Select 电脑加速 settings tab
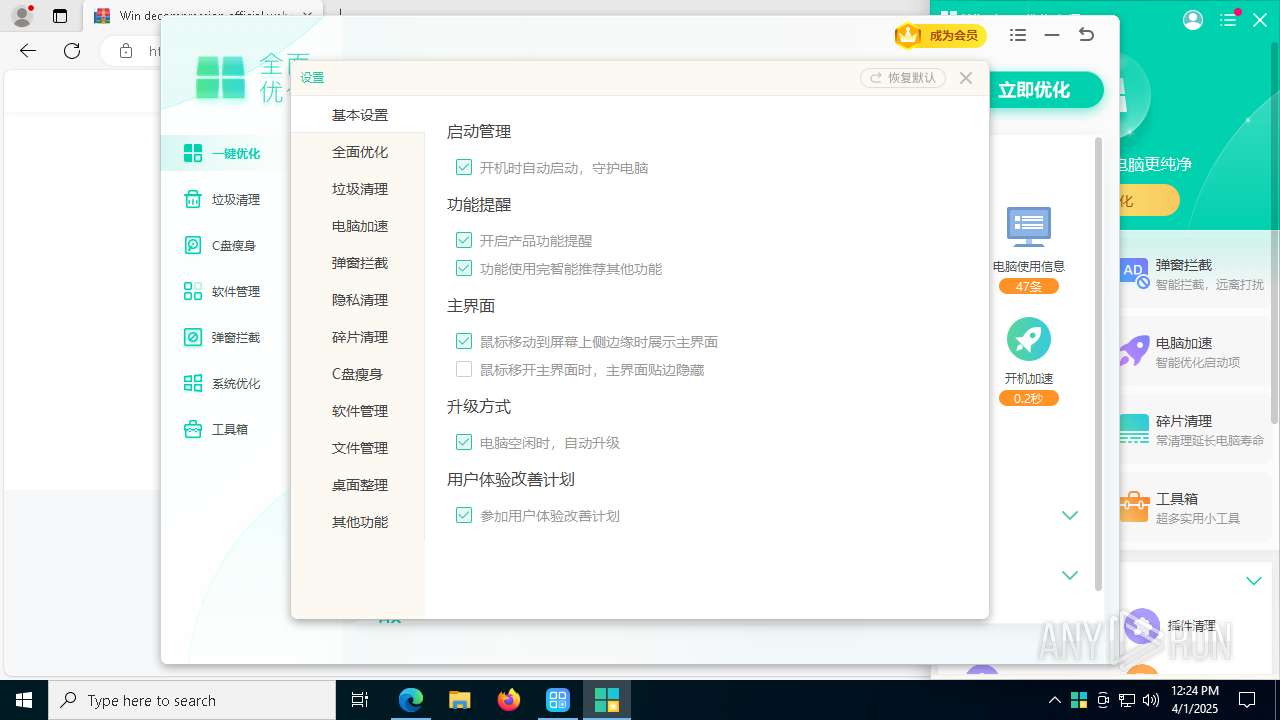 (359, 226)
